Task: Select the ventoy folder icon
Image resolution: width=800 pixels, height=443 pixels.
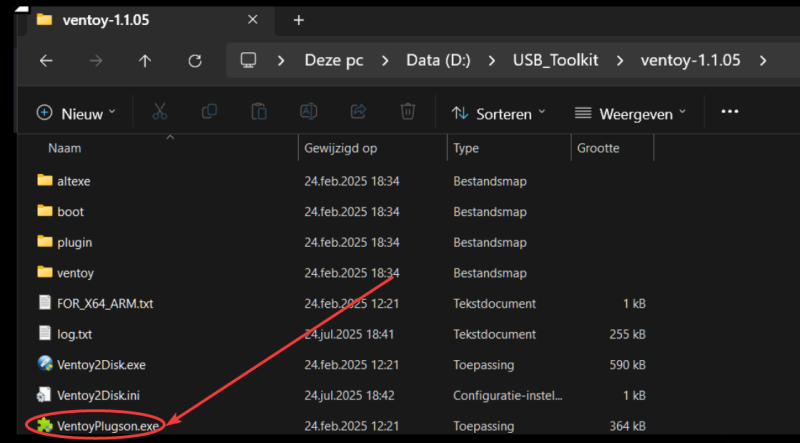Action: pyautogui.click(x=45, y=272)
